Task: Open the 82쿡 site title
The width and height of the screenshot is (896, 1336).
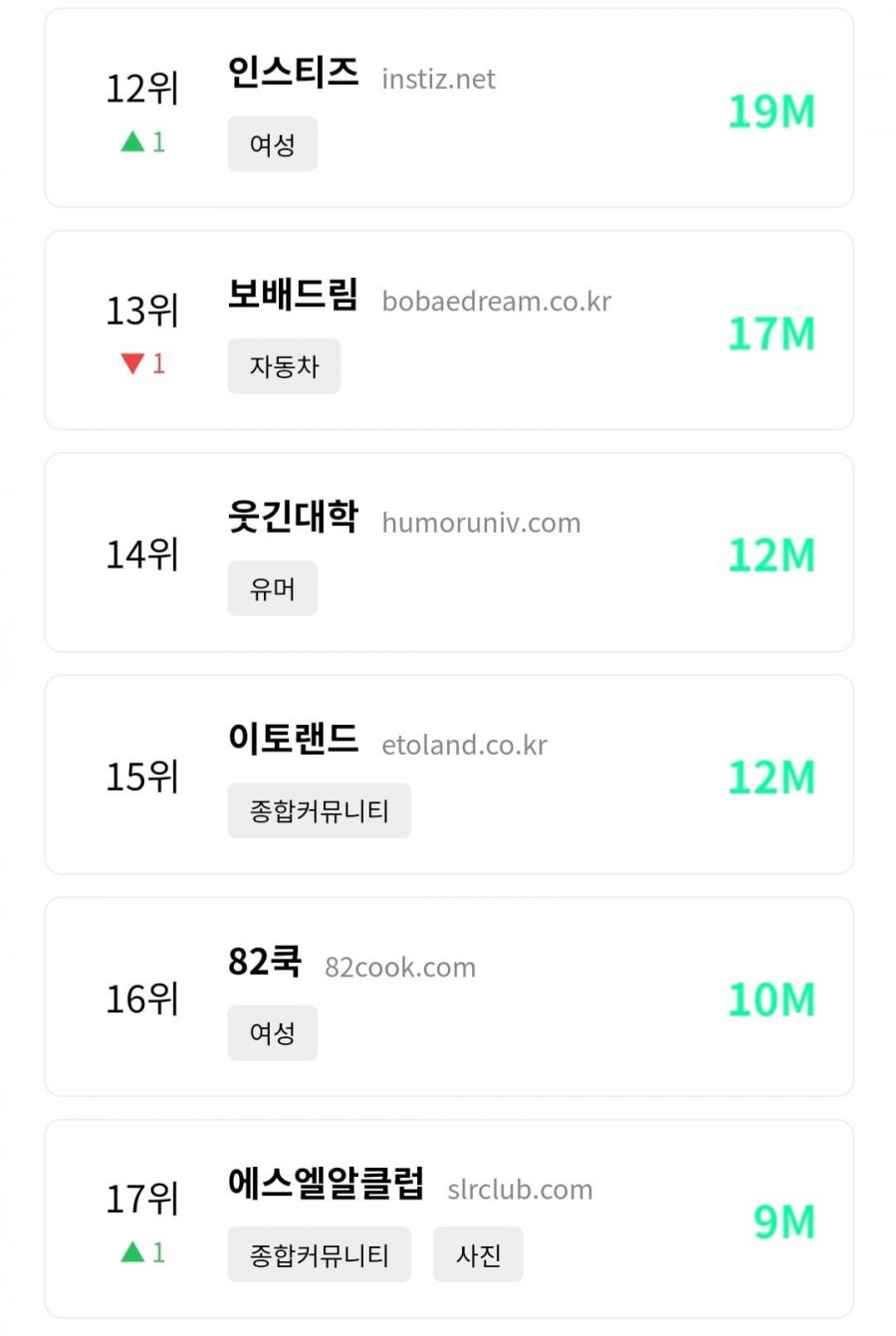Action: pyautogui.click(x=264, y=961)
